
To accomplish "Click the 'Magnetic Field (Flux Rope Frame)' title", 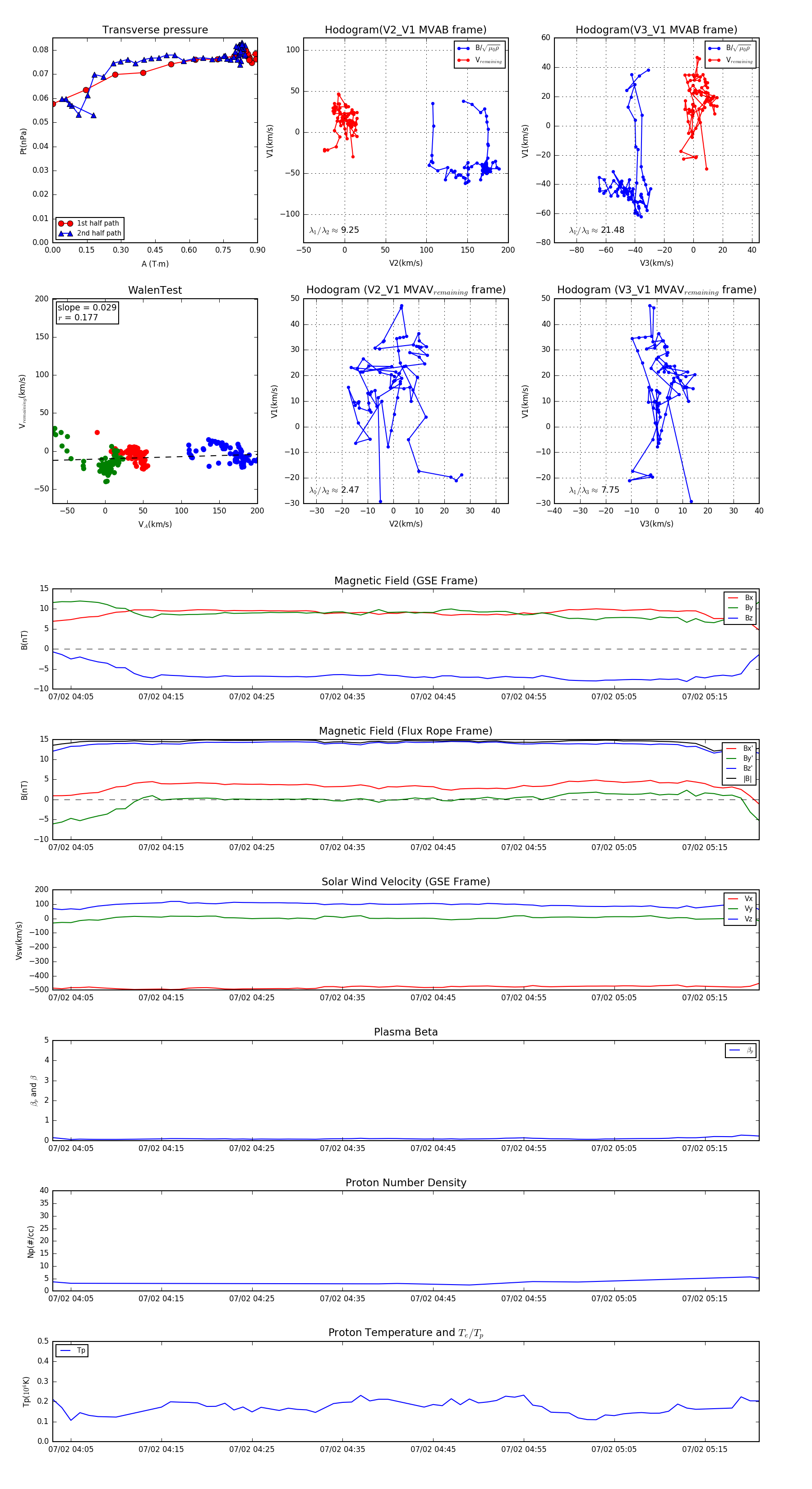I will [406, 731].
